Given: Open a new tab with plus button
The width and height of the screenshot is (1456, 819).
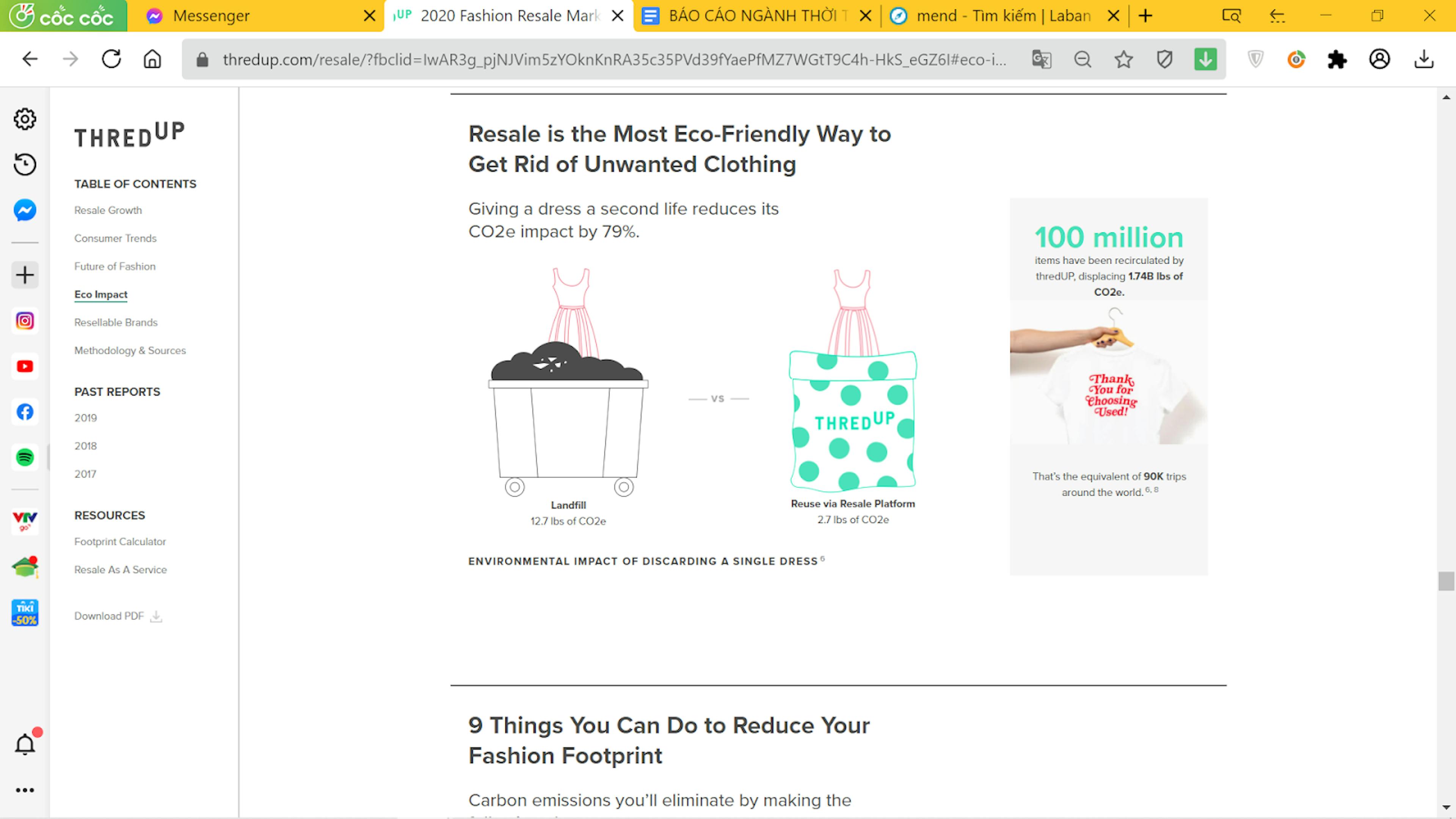Looking at the screenshot, I should [x=1145, y=16].
